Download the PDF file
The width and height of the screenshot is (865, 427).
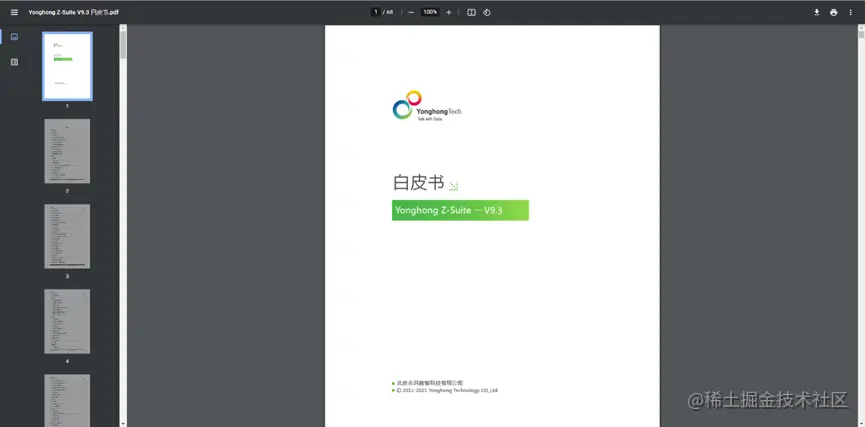click(816, 12)
